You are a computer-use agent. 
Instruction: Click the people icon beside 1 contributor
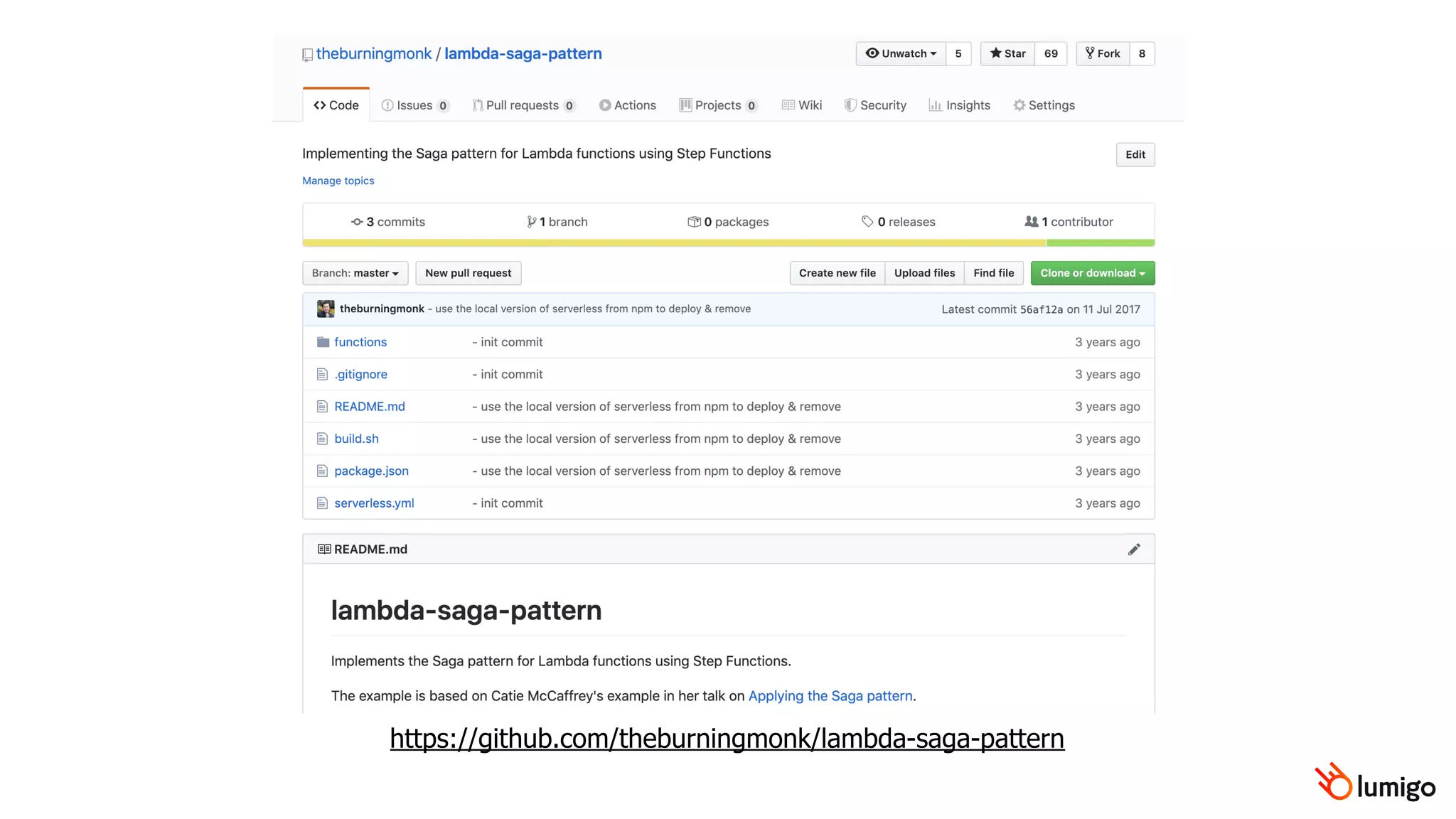[1032, 222]
